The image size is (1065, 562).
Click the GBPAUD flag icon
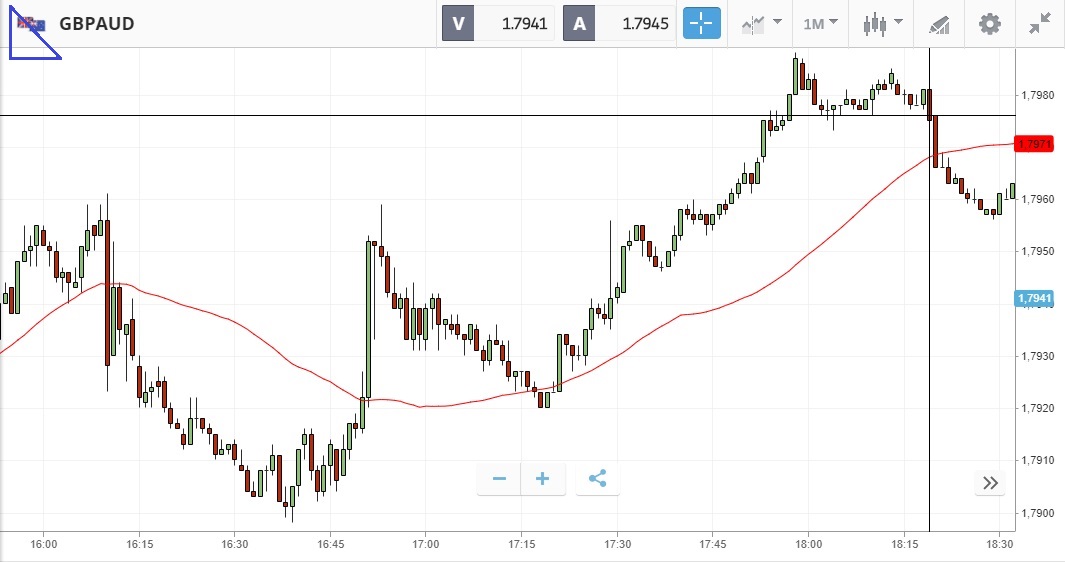[x=31, y=23]
